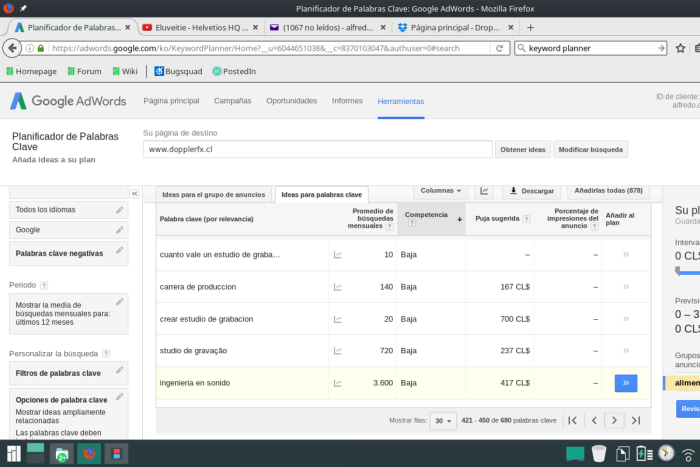Open the PostedIn bookmark
This screenshot has width=700, height=467.
[x=234, y=71]
